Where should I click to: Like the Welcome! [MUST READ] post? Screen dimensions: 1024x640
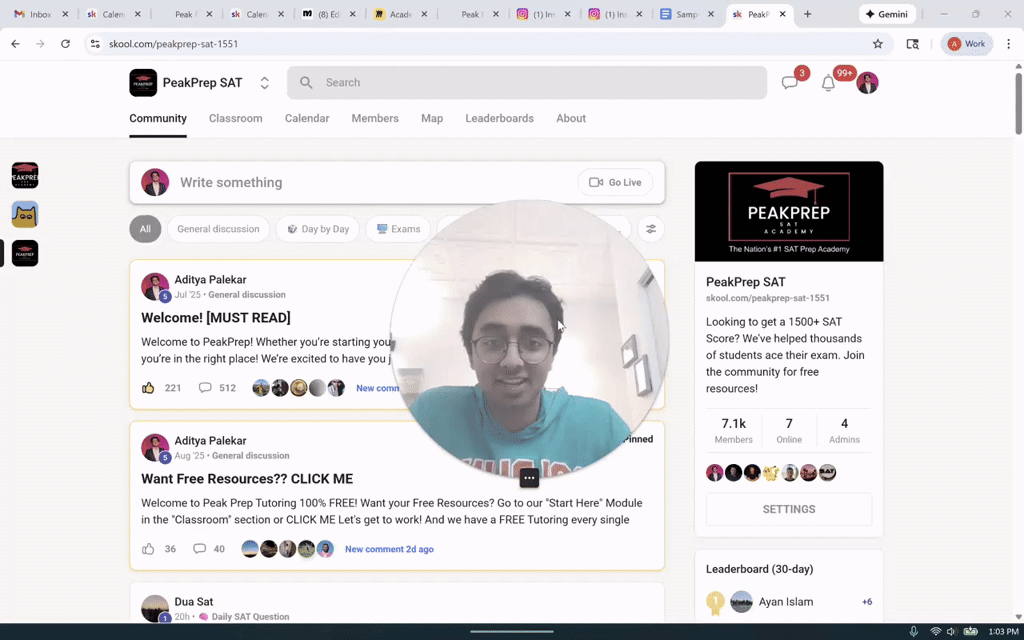[148, 388]
